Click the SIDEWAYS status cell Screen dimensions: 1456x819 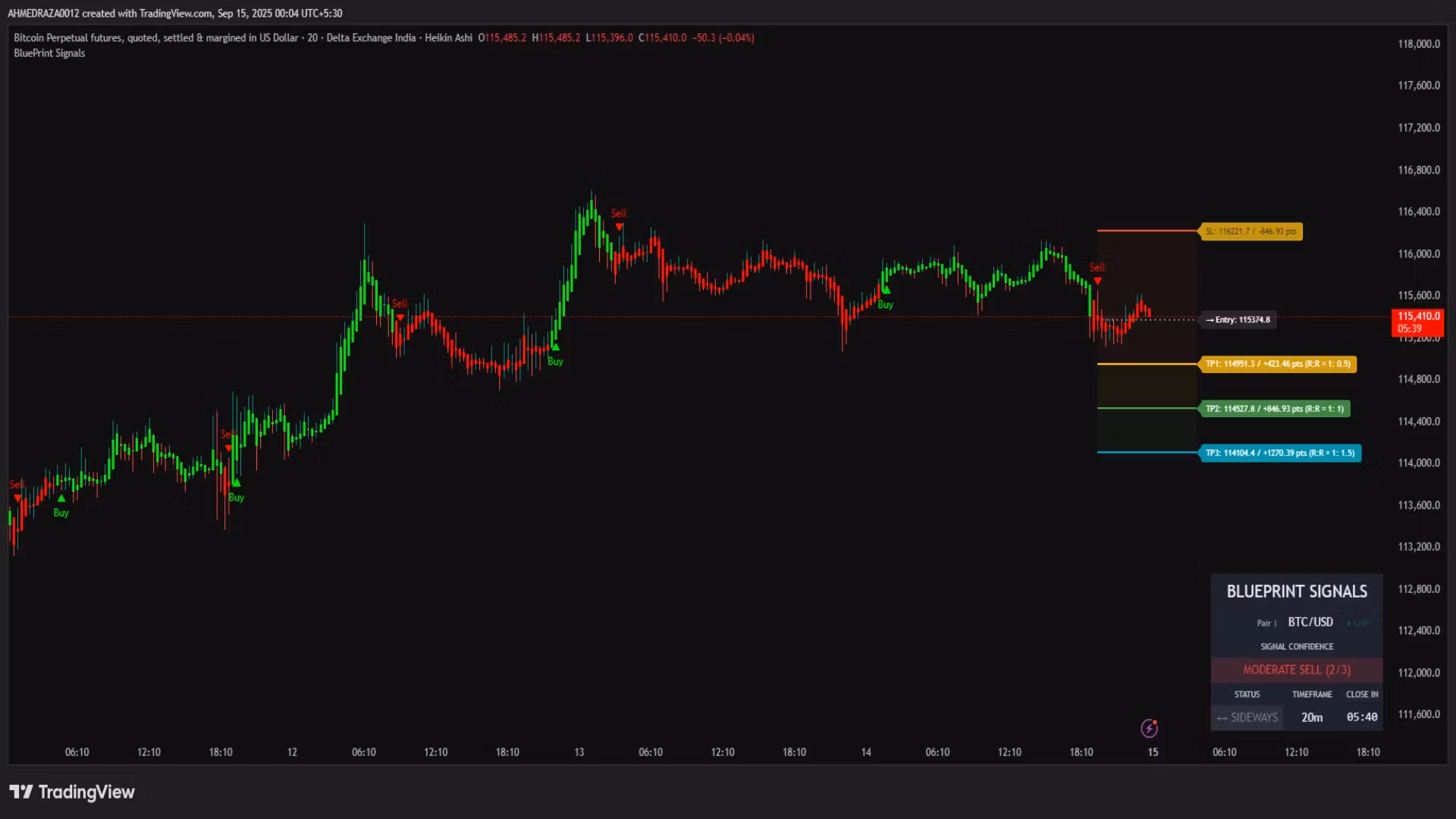(1247, 717)
